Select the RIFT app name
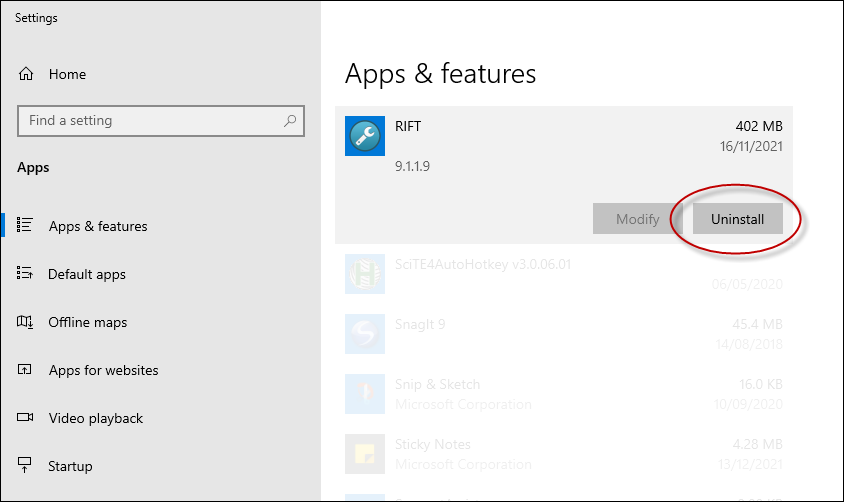844x502 pixels. tap(408, 126)
